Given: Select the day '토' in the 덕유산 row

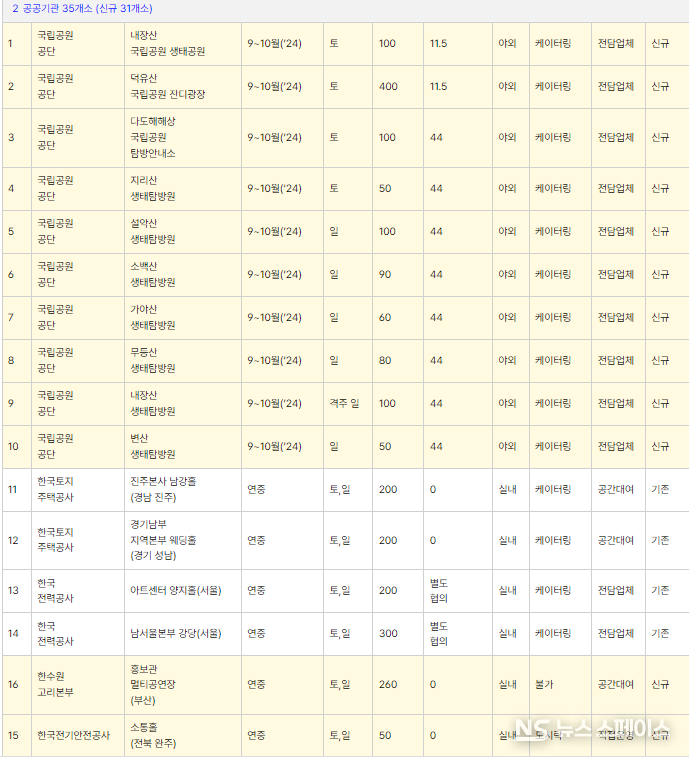Looking at the screenshot, I should tap(334, 87).
